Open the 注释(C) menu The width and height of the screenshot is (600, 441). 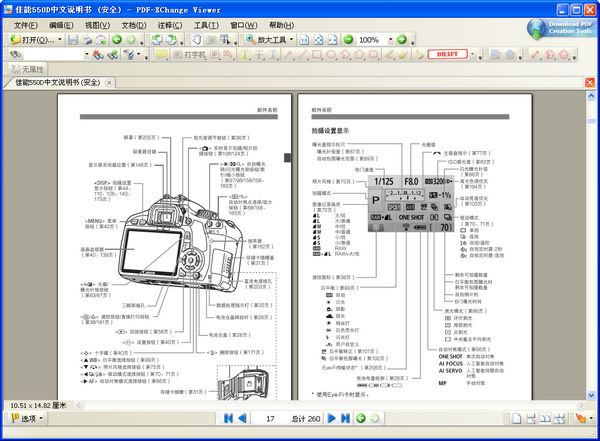[170, 25]
